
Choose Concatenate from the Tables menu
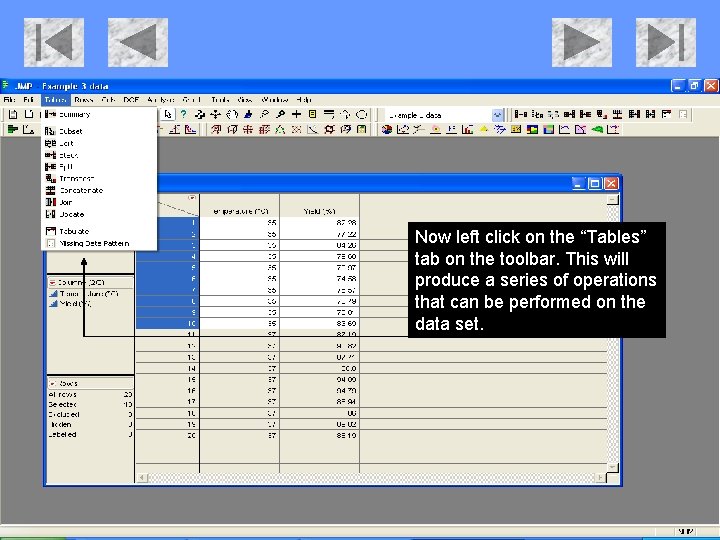coord(99,191)
